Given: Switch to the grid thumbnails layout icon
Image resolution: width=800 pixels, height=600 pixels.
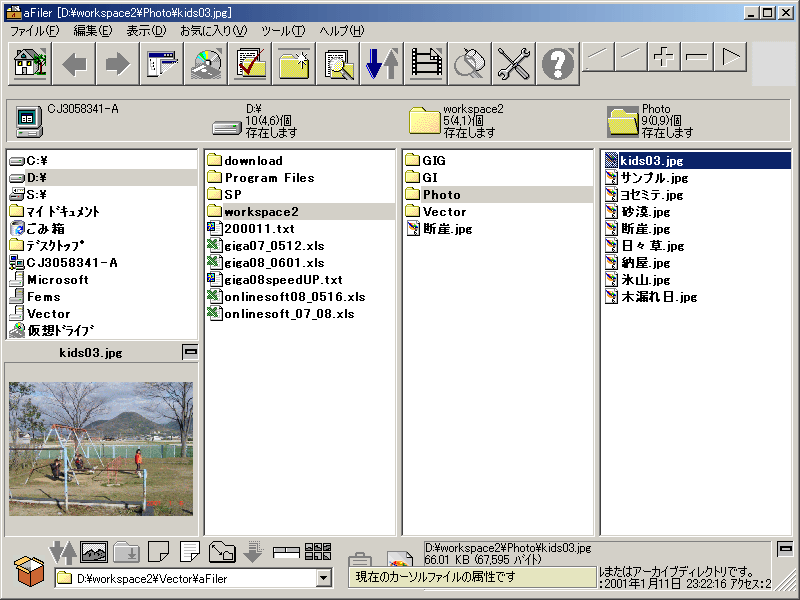Looking at the screenshot, I should [318, 552].
